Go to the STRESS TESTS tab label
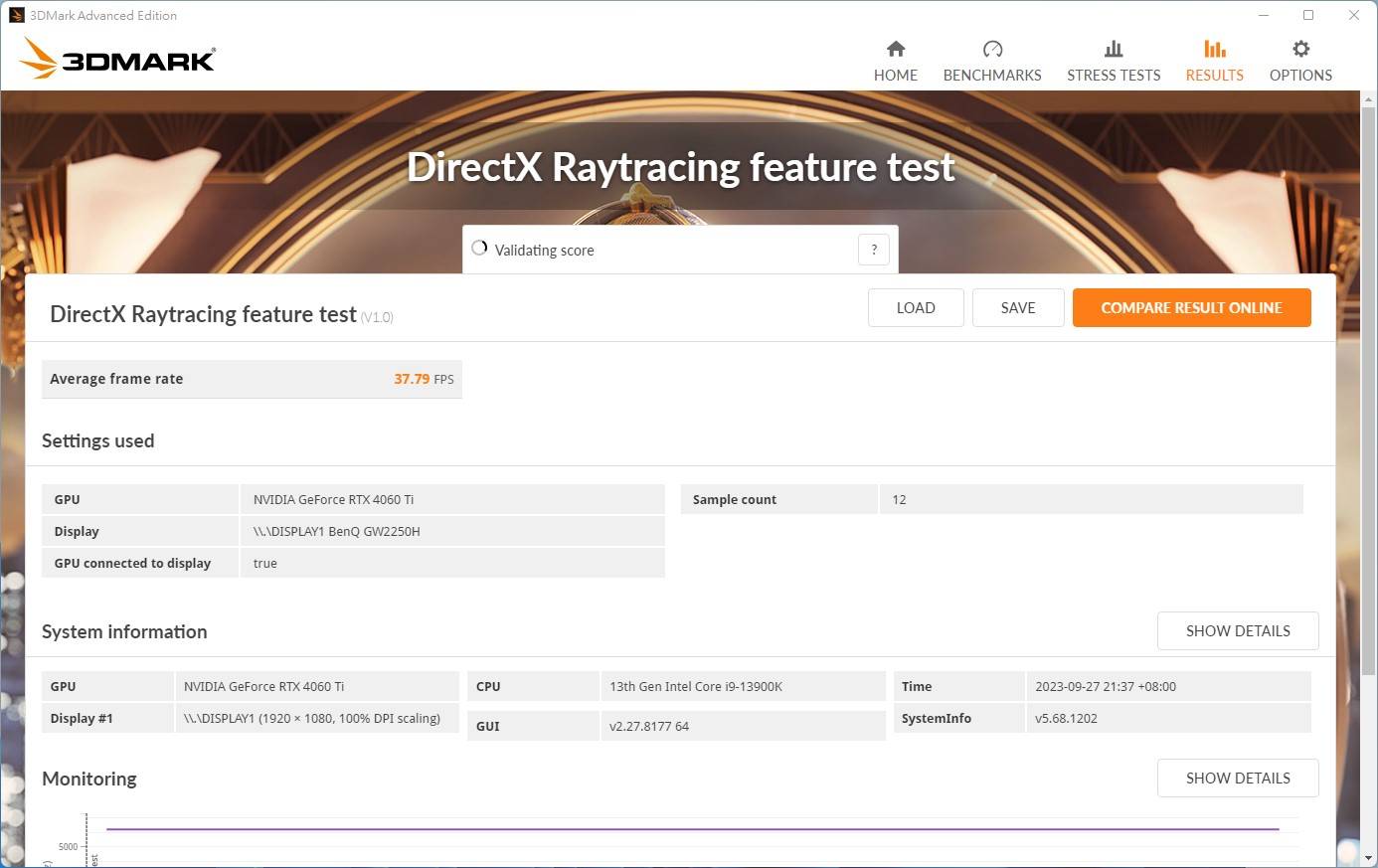 pyautogui.click(x=1114, y=76)
